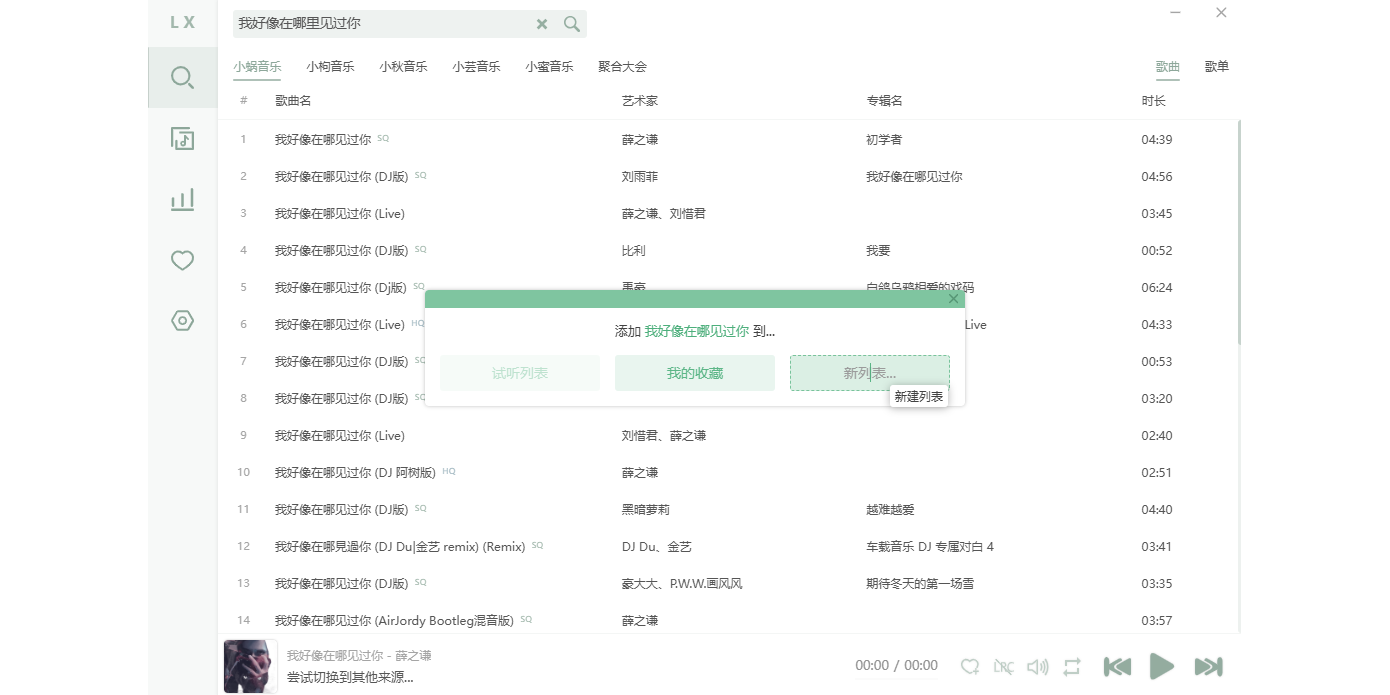
Task: Switch to 小枸音乐 source tab
Action: [x=330, y=67]
